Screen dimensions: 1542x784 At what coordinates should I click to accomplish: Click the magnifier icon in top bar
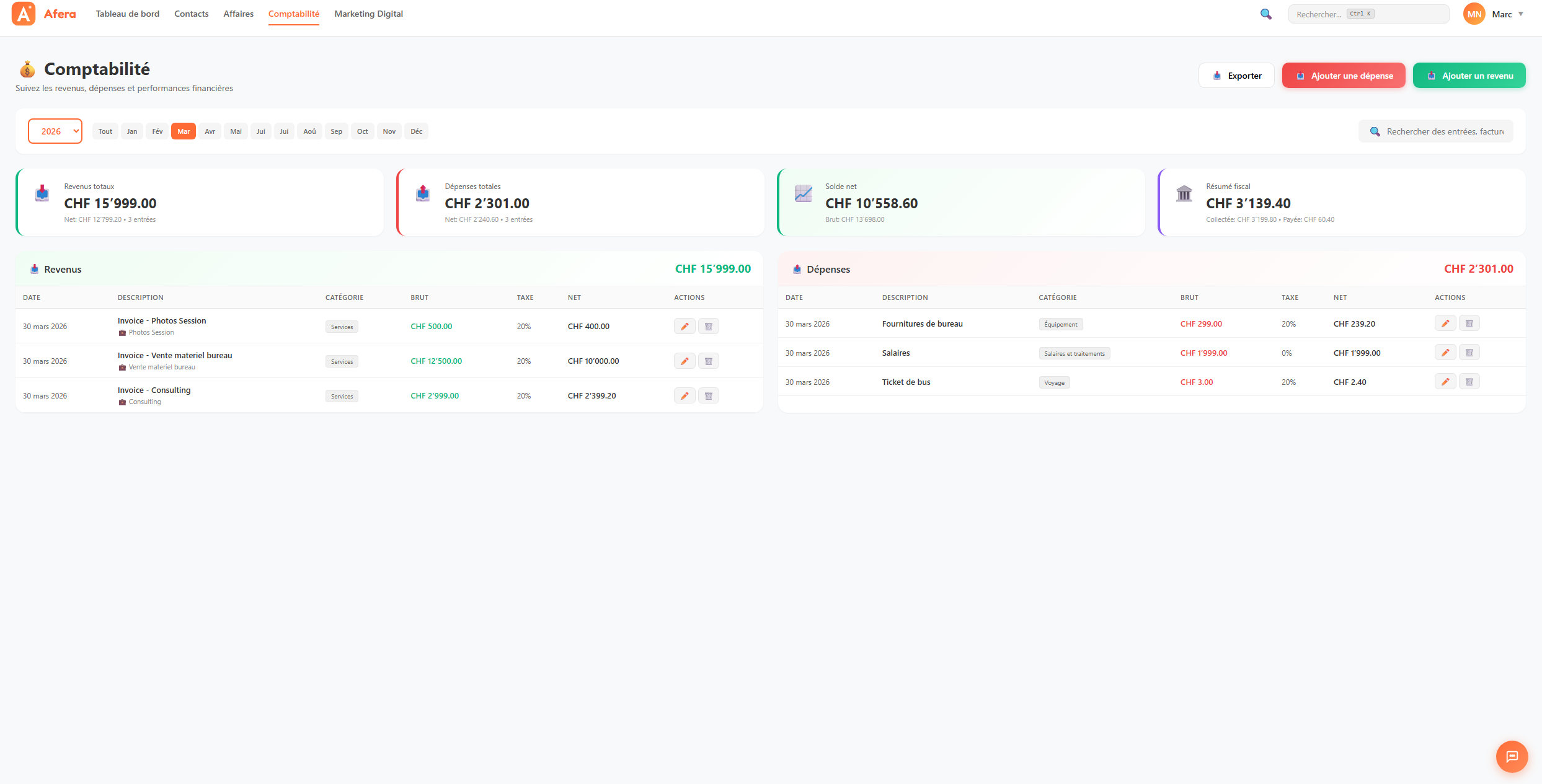pyautogui.click(x=1265, y=14)
